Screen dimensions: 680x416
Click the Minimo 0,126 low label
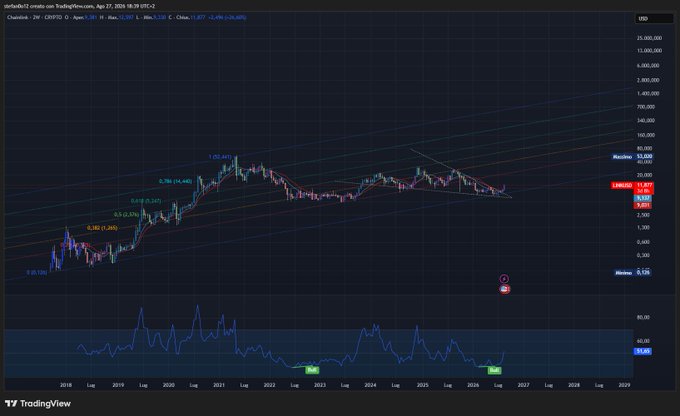[633, 272]
